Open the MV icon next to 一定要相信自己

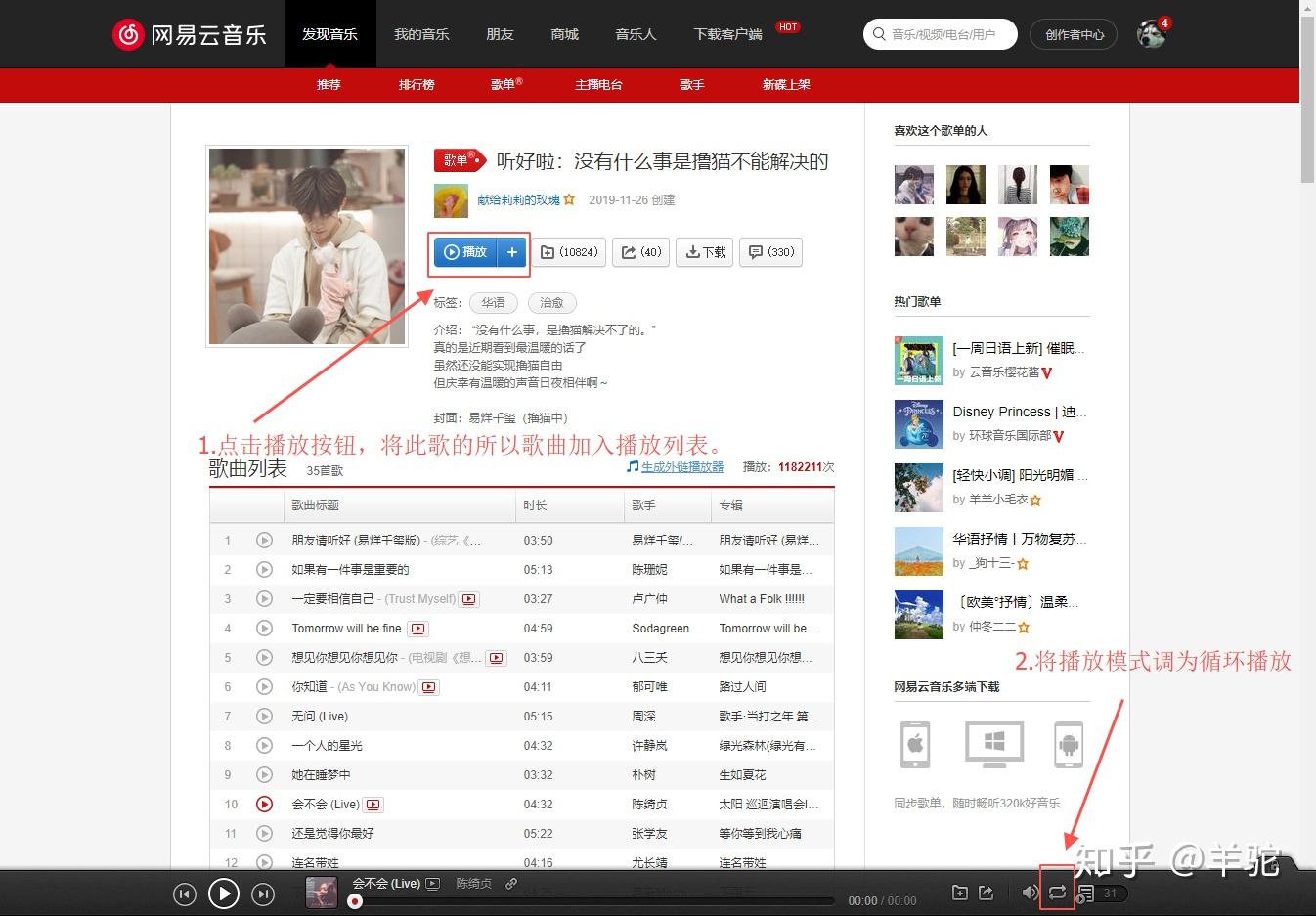click(x=469, y=599)
